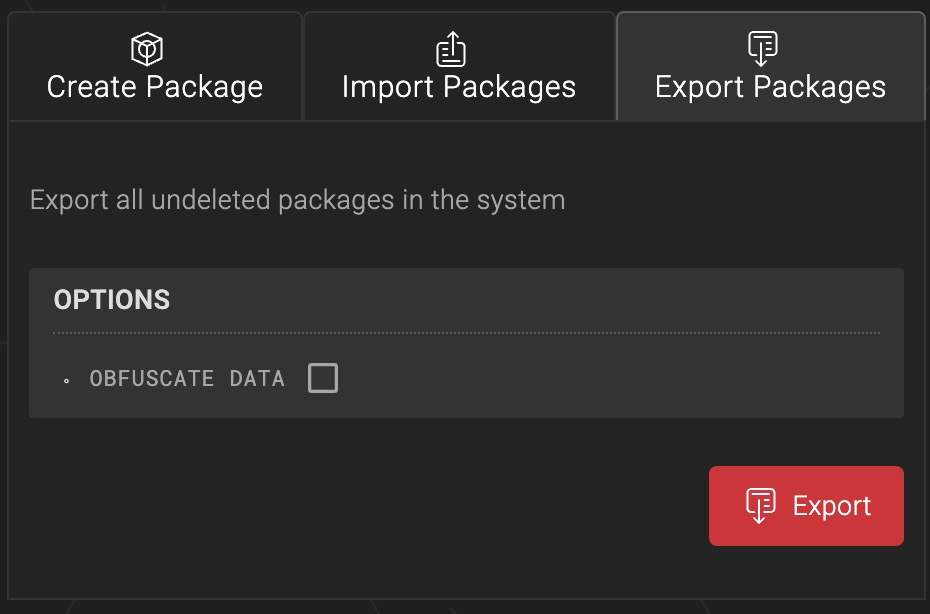Click the dotted divider under OPTIONS

(466, 332)
